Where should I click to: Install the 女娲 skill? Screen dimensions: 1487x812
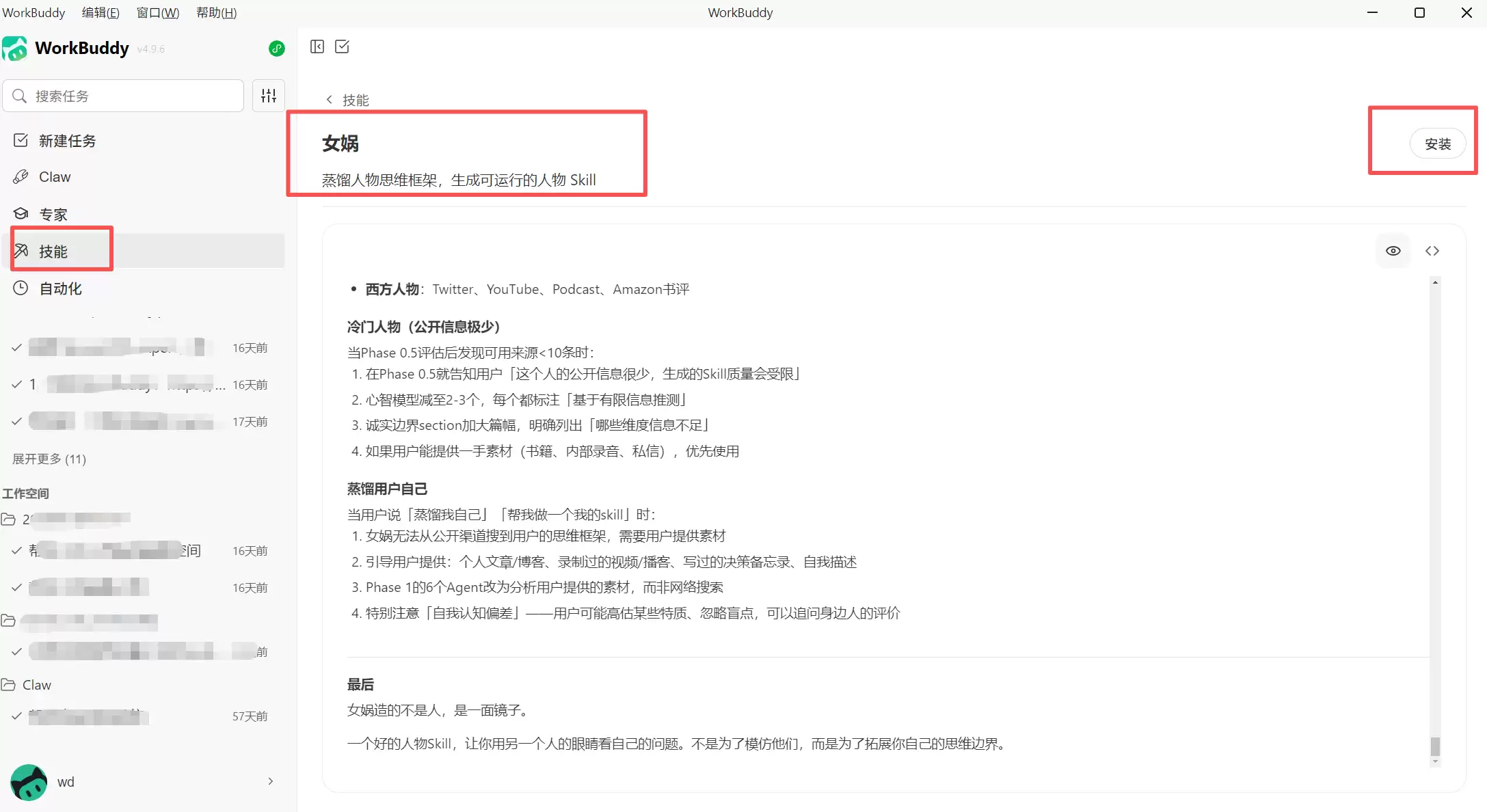[x=1438, y=144]
